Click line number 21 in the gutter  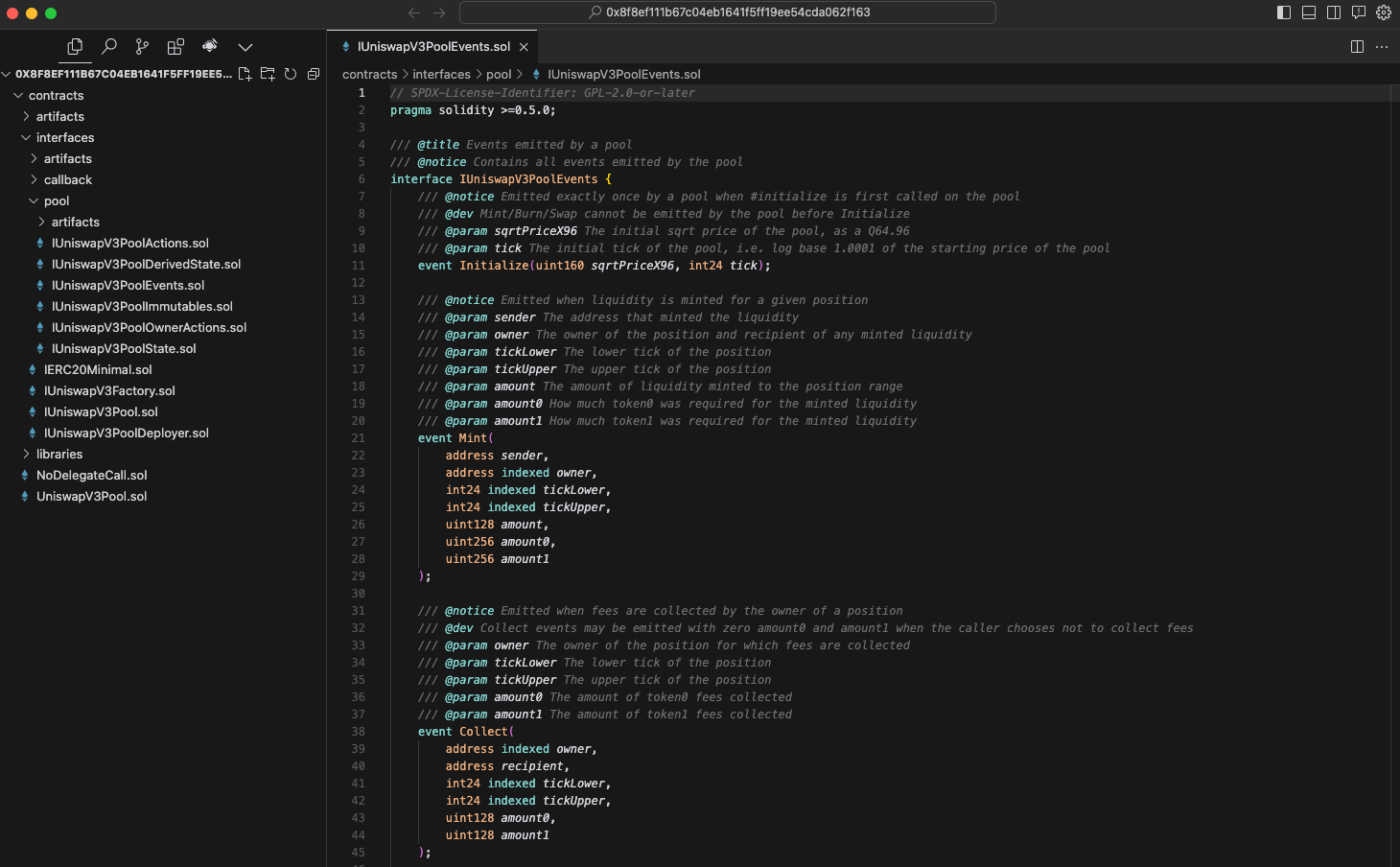click(x=358, y=438)
